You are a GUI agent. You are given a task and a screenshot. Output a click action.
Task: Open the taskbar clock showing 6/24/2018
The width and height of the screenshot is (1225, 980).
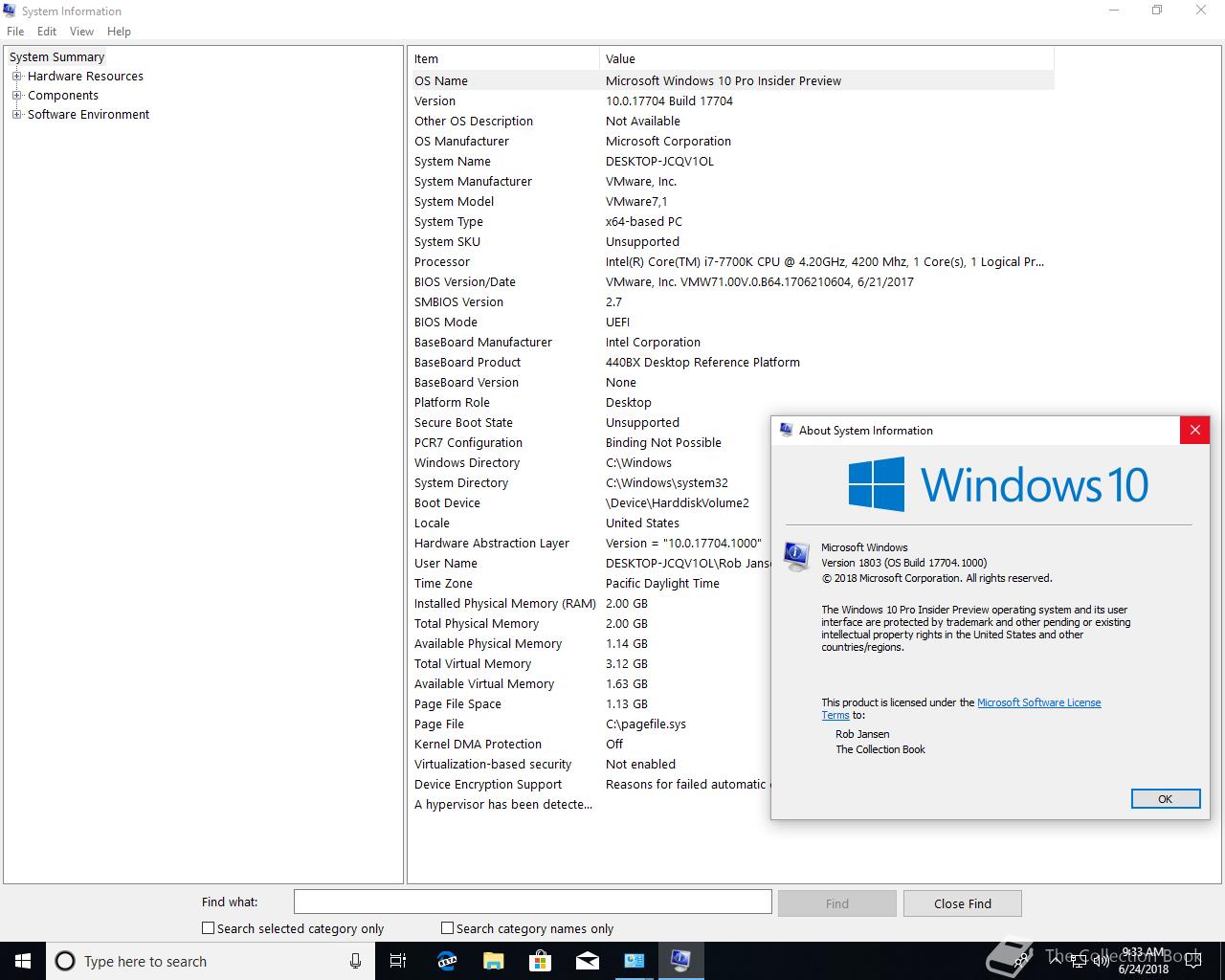1144,961
